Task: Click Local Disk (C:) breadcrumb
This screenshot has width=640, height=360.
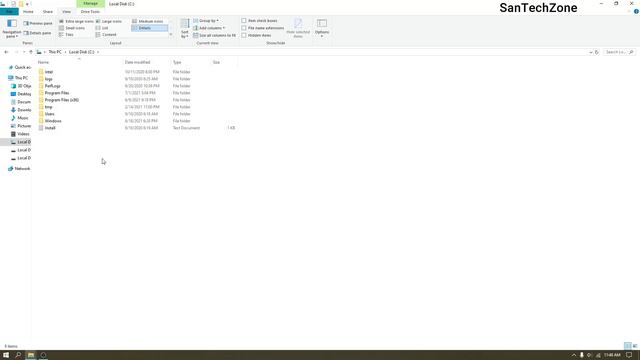Action: click(81, 52)
